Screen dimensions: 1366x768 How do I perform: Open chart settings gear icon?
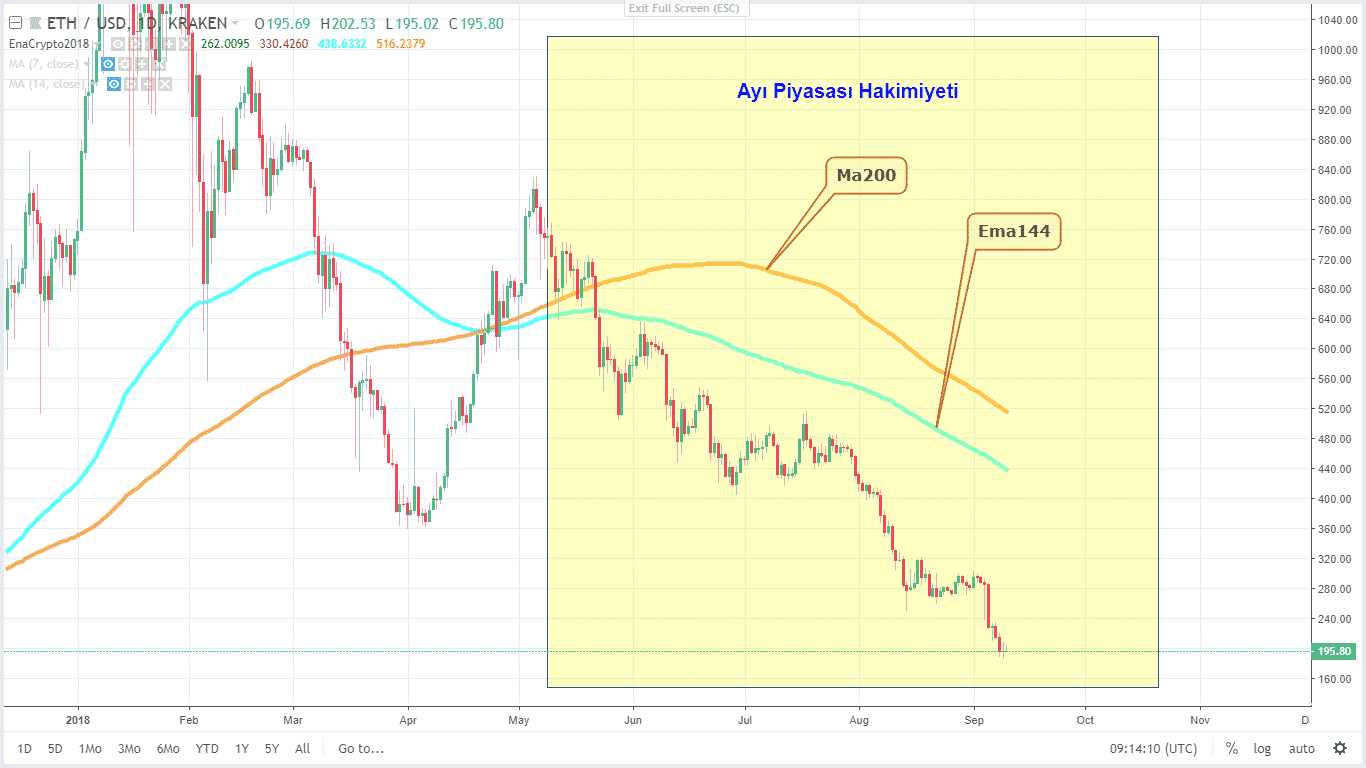1340,748
